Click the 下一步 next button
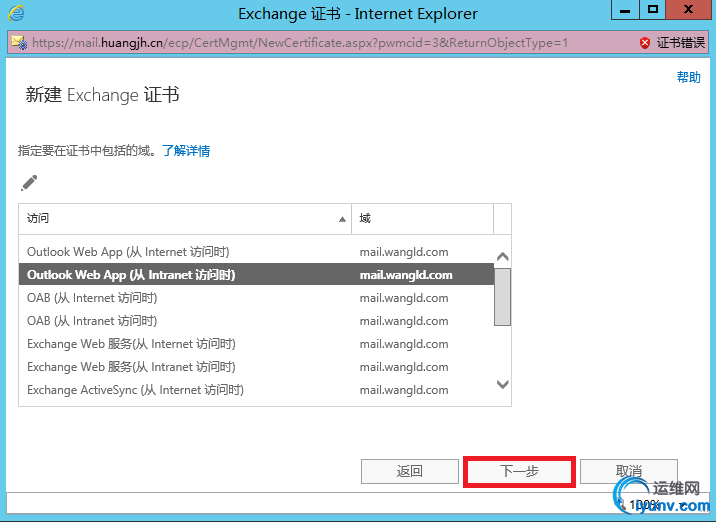 519,471
